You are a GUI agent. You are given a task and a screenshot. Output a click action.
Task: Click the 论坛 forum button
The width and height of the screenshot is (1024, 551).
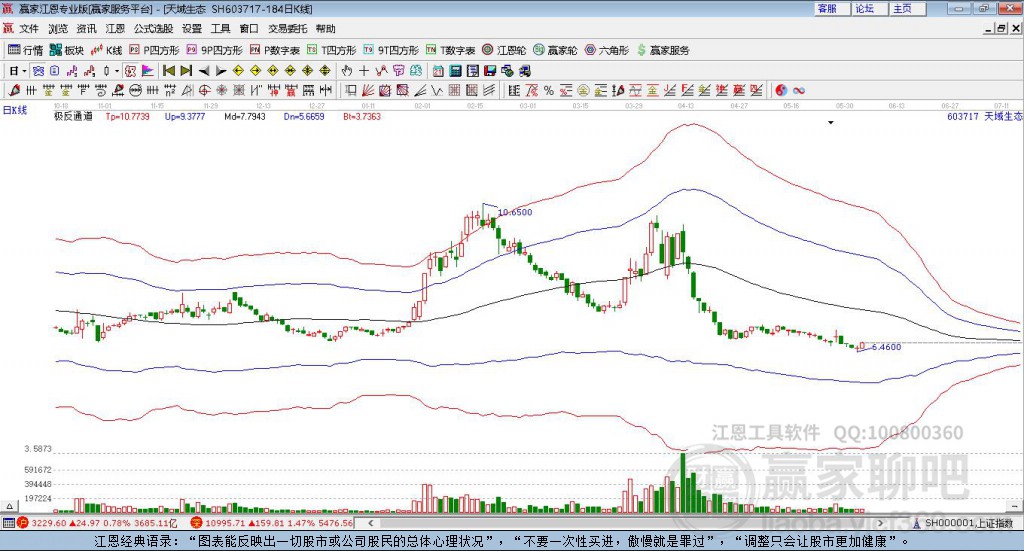869,8
